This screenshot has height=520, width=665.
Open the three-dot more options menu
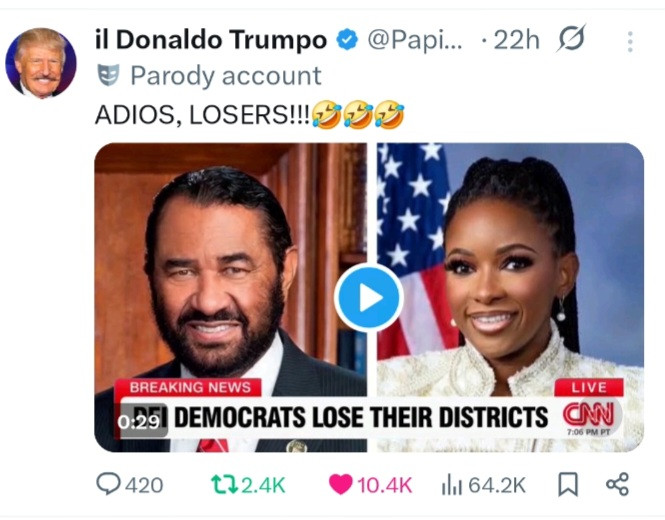(x=630, y=42)
